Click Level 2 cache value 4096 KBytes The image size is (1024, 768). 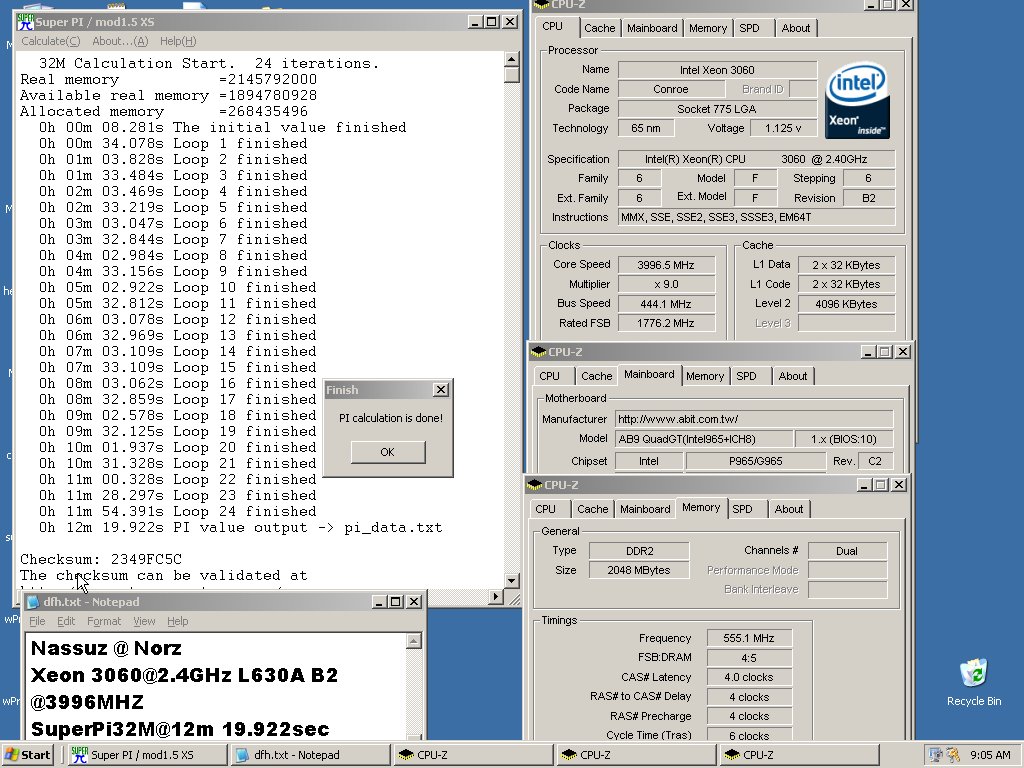point(846,304)
